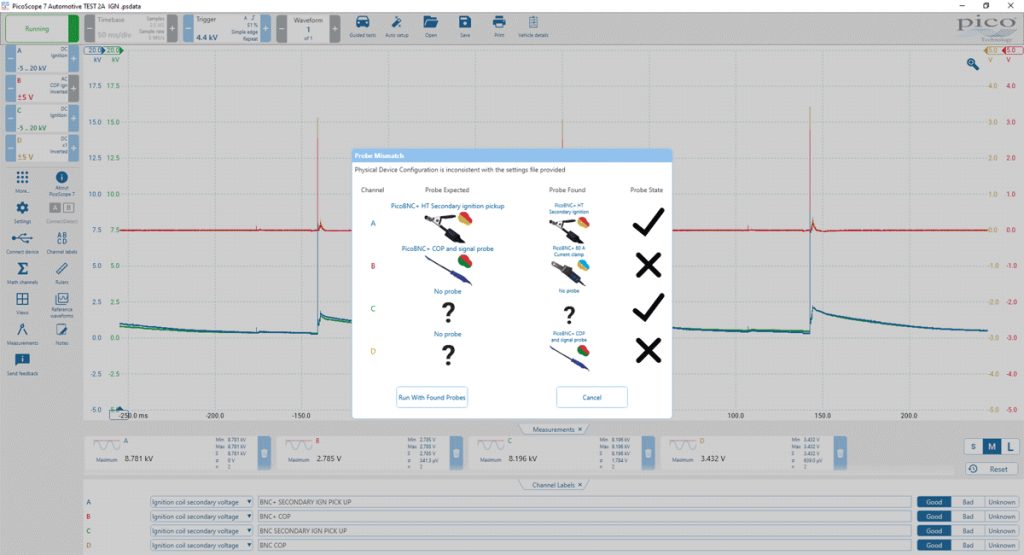Click Send feedback icon
This screenshot has width=1024, height=555.
coord(22,364)
